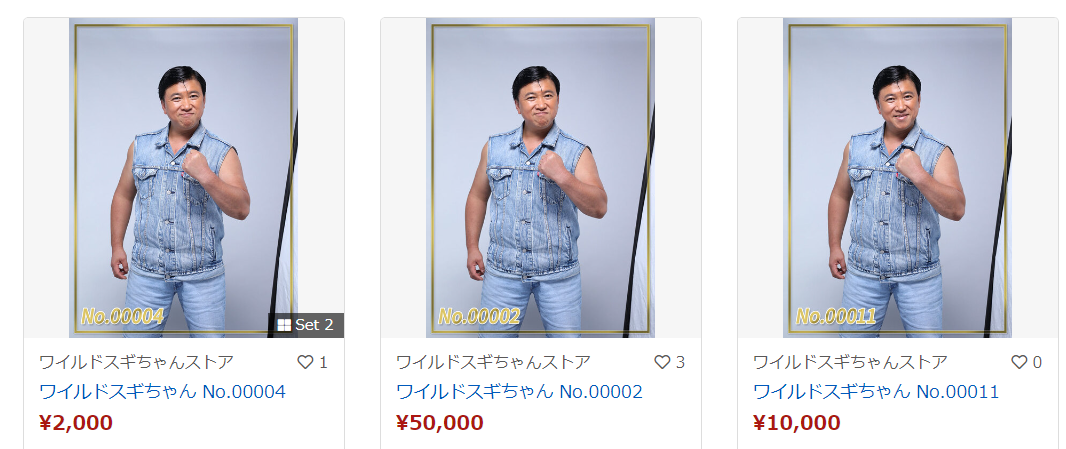Click the gold No.00002 serial text on the image
The height and width of the screenshot is (449, 1066).
(479, 316)
